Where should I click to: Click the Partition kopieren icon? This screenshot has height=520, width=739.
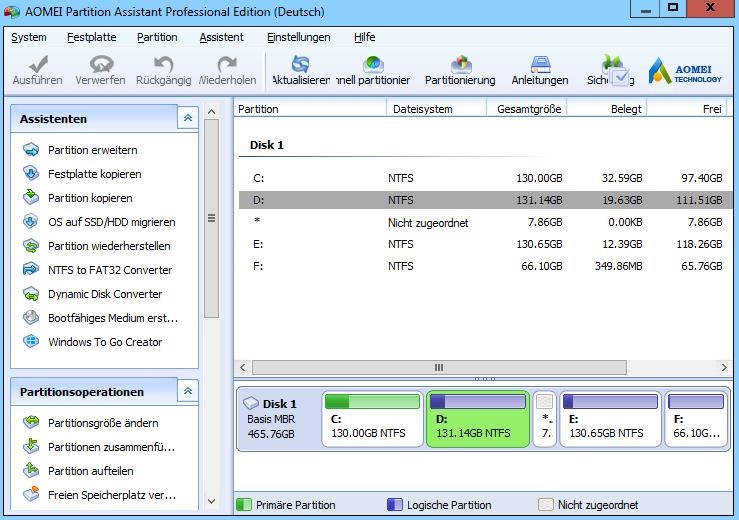click(31, 198)
